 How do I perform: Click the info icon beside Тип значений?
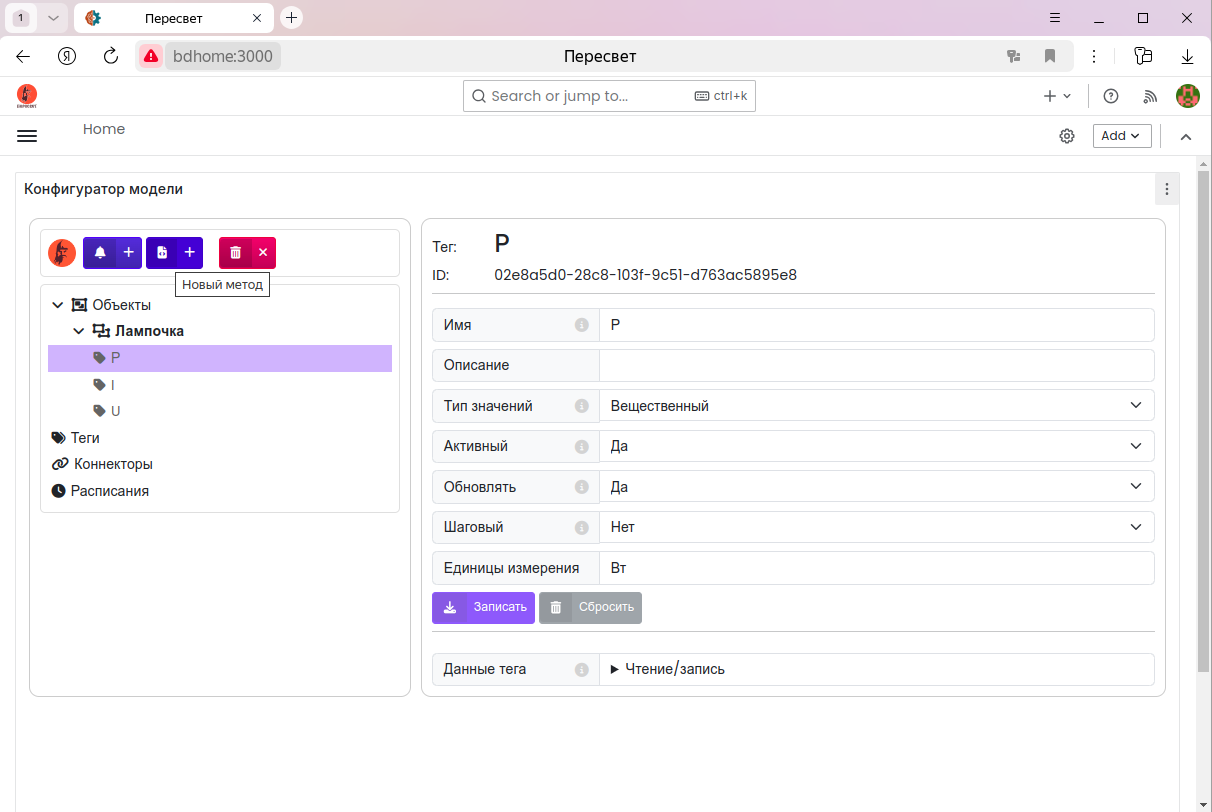coord(581,406)
